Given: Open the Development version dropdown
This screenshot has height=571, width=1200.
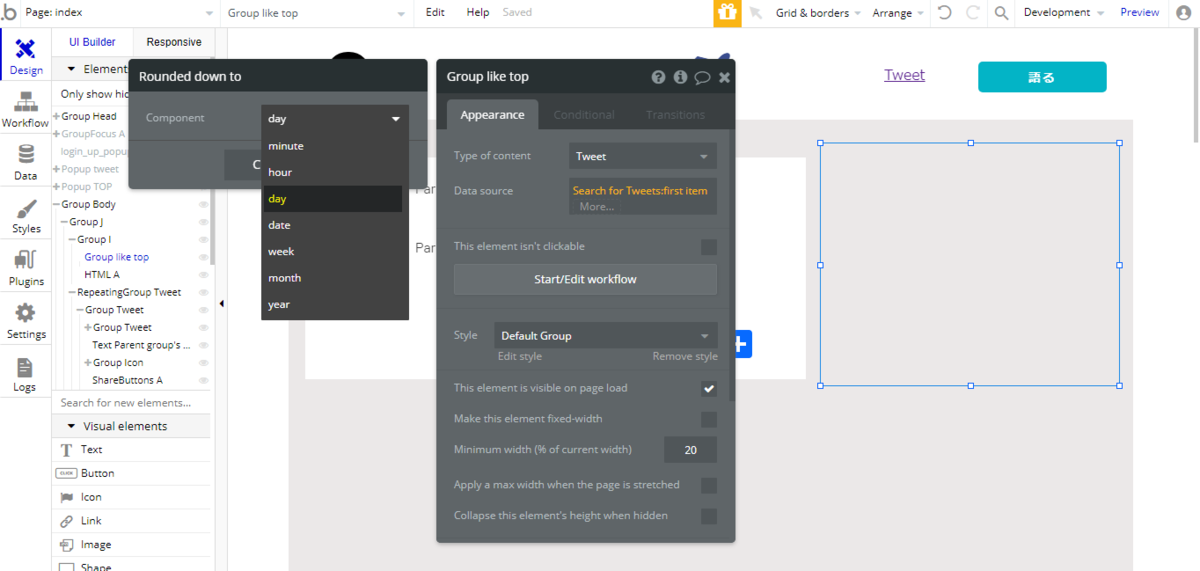Looking at the screenshot, I should [x=1064, y=13].
